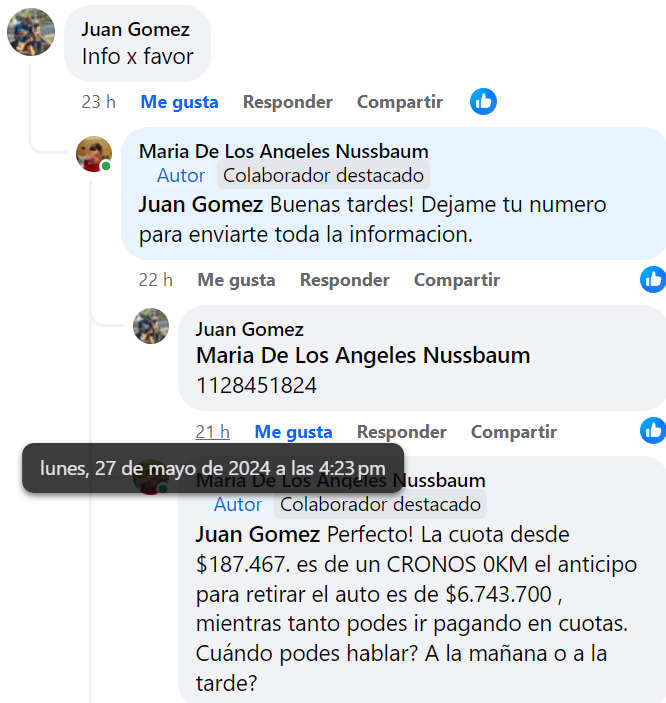Reply to Maria's 'Buenas tardes' comment
The height and width of the screenshot is (703, 666).
(x=344, y=280)
